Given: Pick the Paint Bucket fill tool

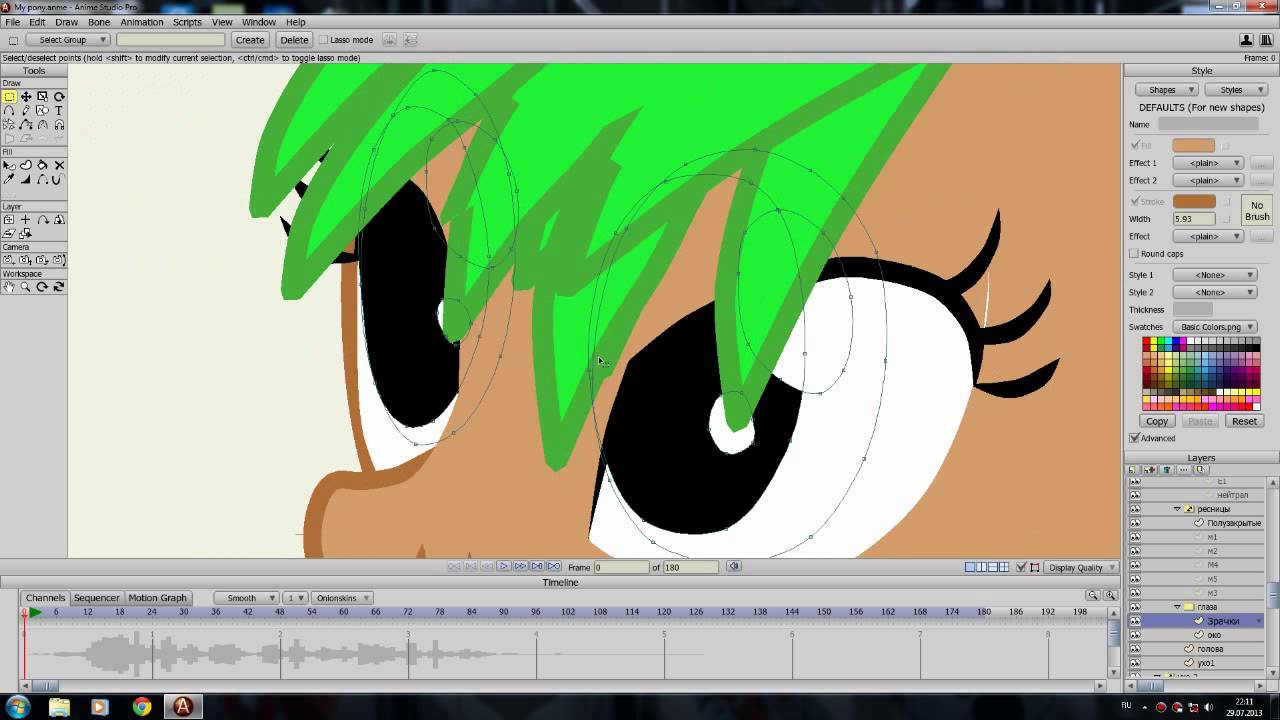Looking at the screenshot, I should pos(42,165).
